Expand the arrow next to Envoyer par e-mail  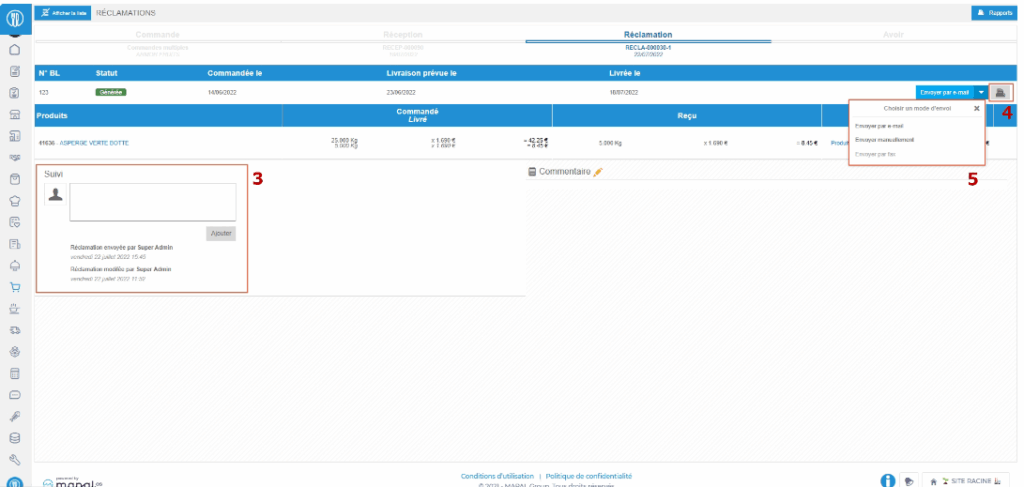[981, 91]
